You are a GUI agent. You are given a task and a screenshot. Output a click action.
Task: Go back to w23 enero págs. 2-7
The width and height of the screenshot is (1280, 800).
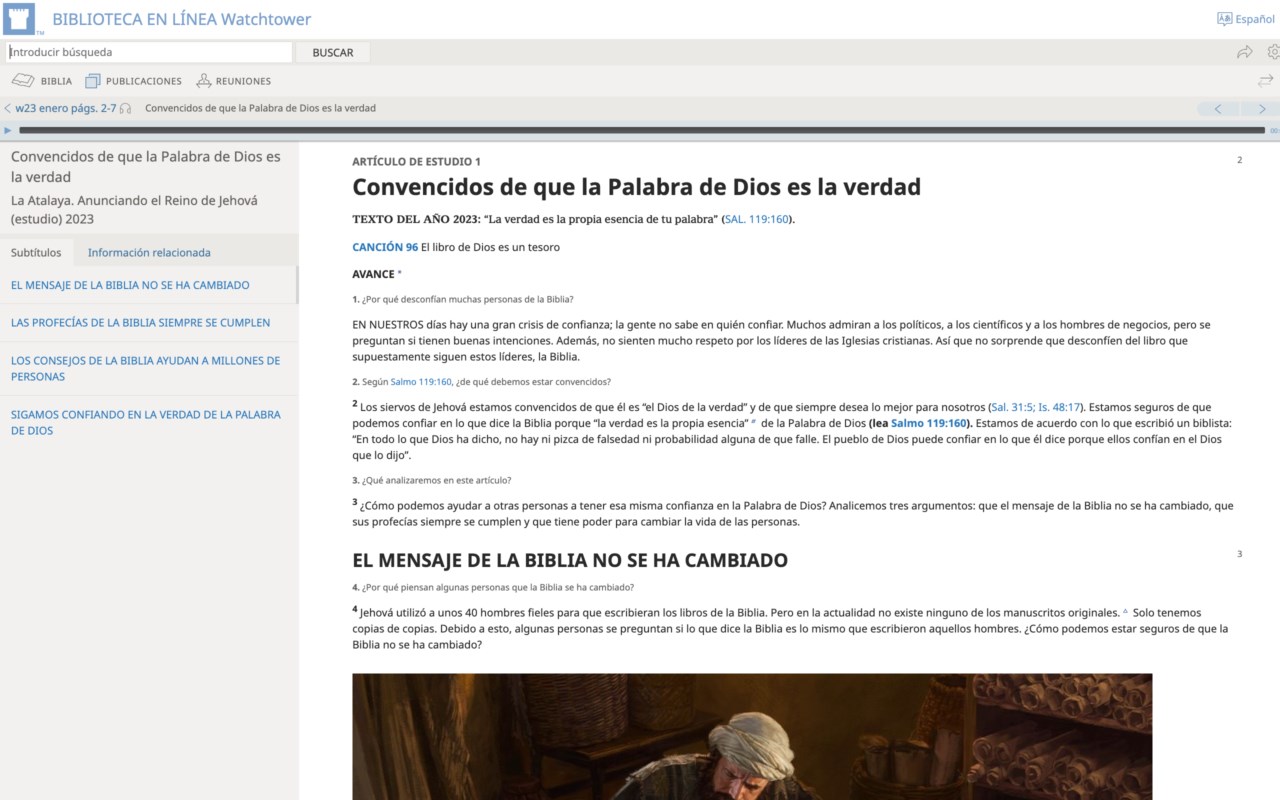[60, 108]
